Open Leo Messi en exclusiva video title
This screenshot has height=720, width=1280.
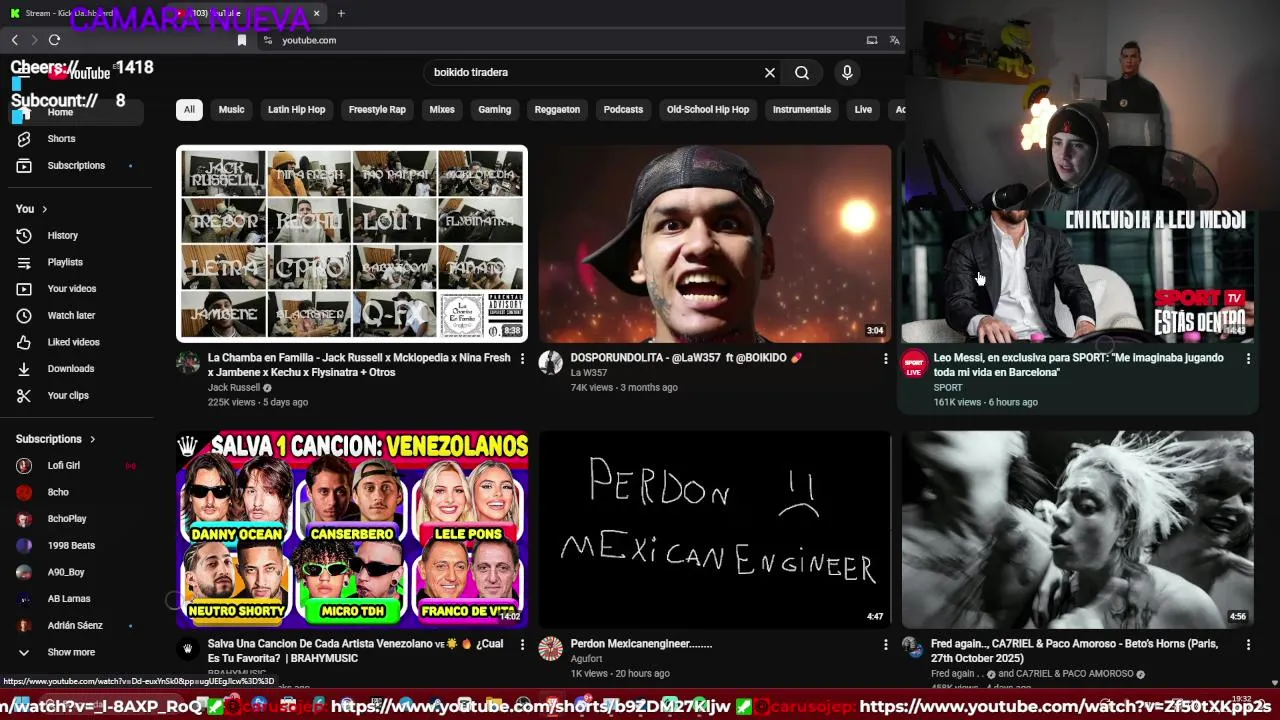[x=1078, y=365]
